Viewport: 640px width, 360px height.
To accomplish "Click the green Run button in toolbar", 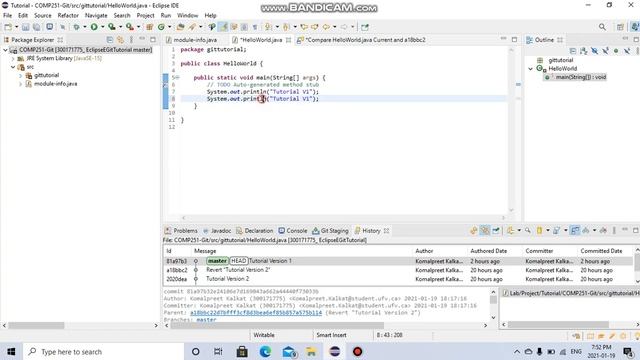I will pyautogui.click(x=94, y=27).
